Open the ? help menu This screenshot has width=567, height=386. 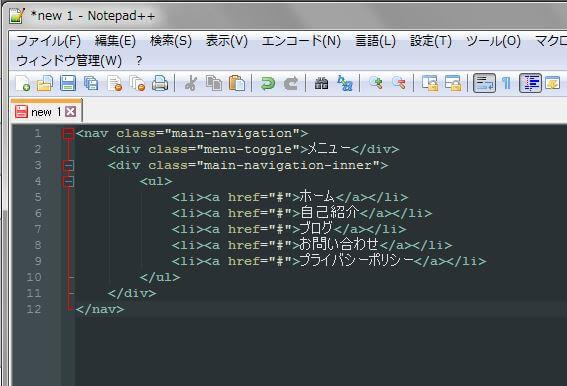(139, 60)
